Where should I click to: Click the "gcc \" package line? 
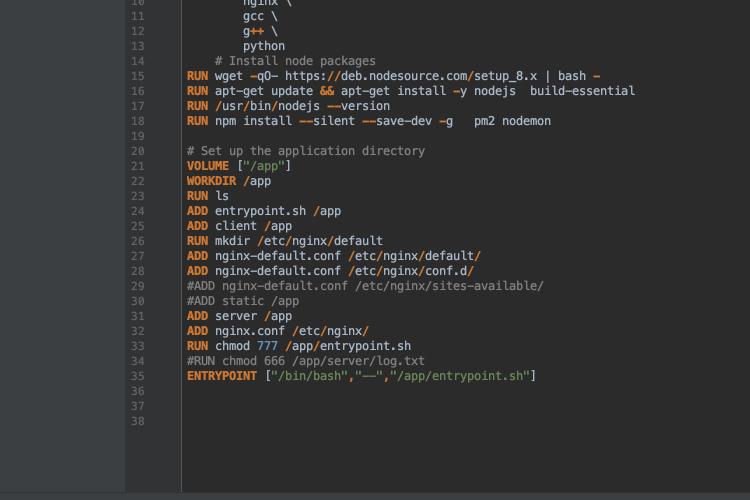(x=260, y=16)
